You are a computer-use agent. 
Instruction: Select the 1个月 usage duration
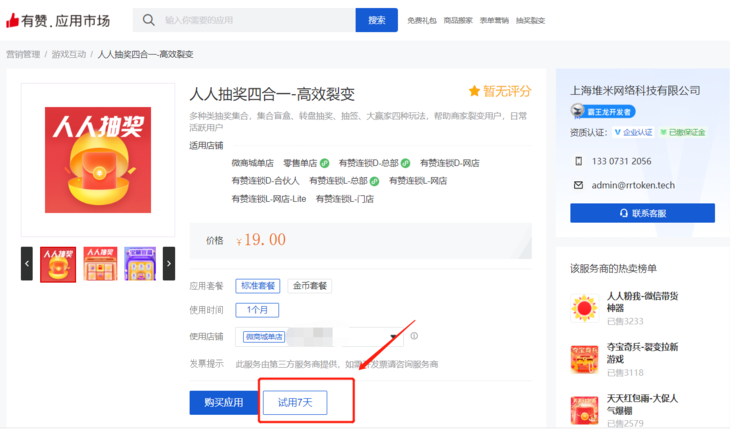(257, 310)
